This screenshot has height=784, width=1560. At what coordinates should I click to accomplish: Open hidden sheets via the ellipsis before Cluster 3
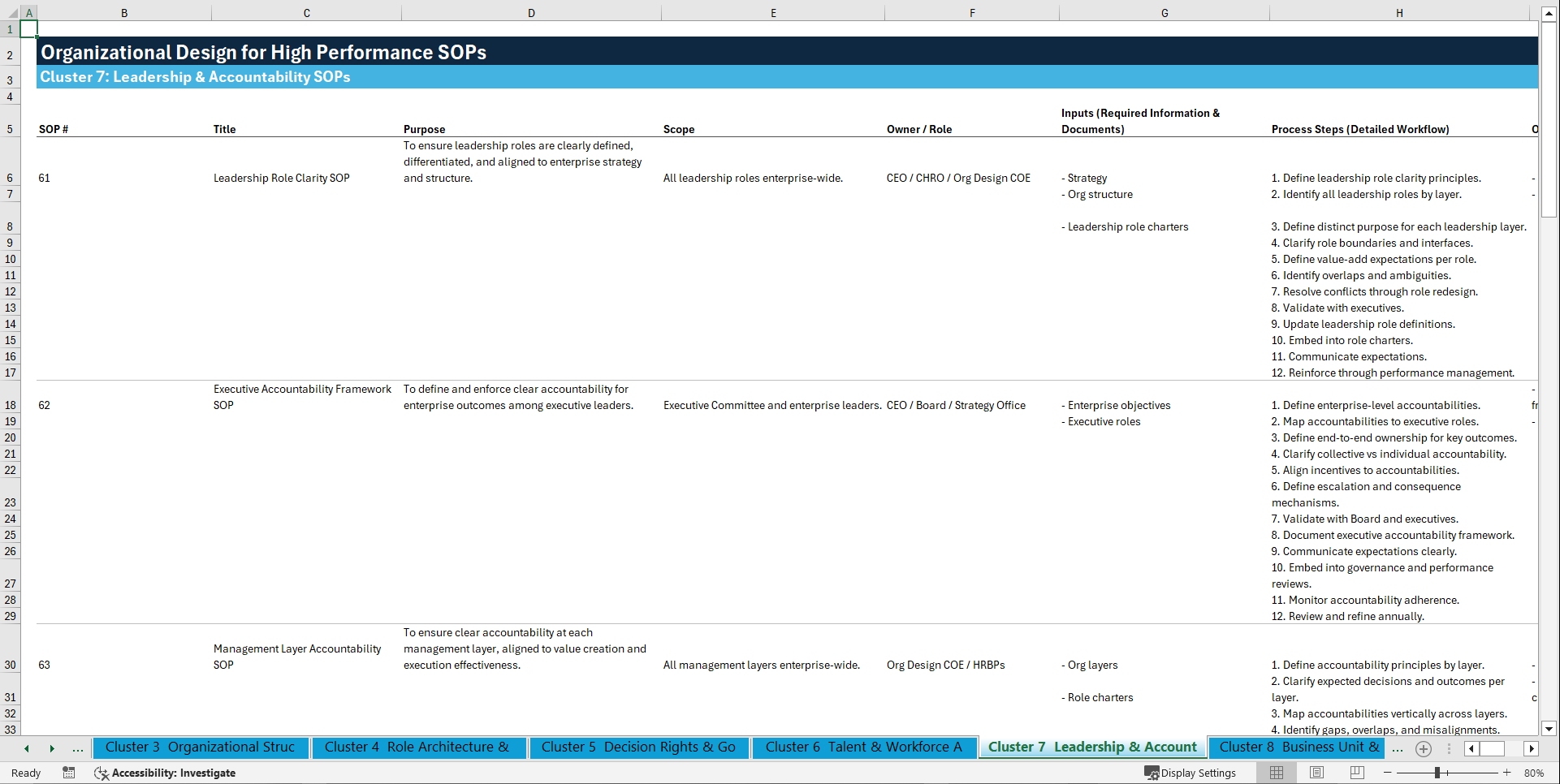78,748
